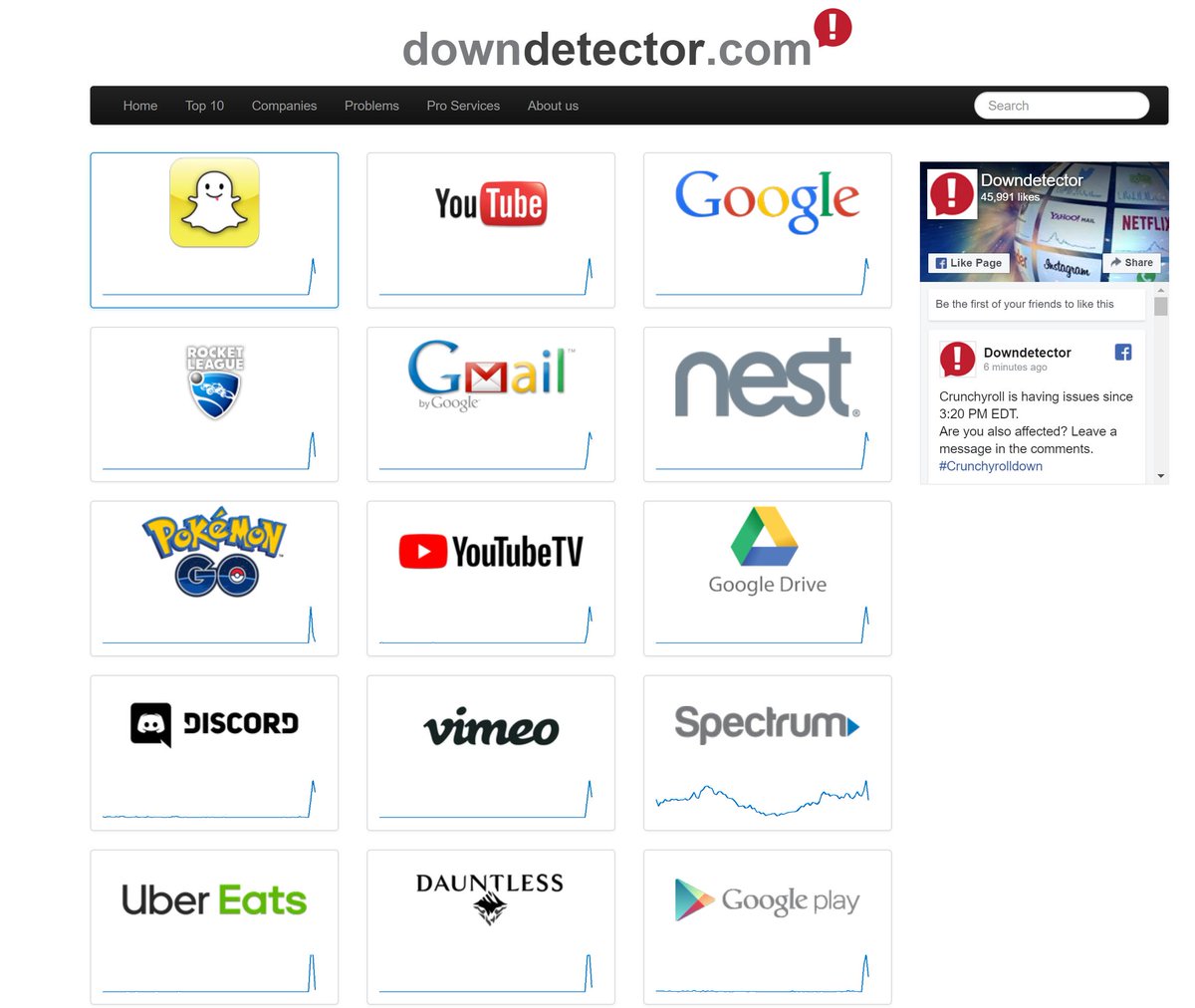Click the Share button in Facebook widget

click(1131, 263)
